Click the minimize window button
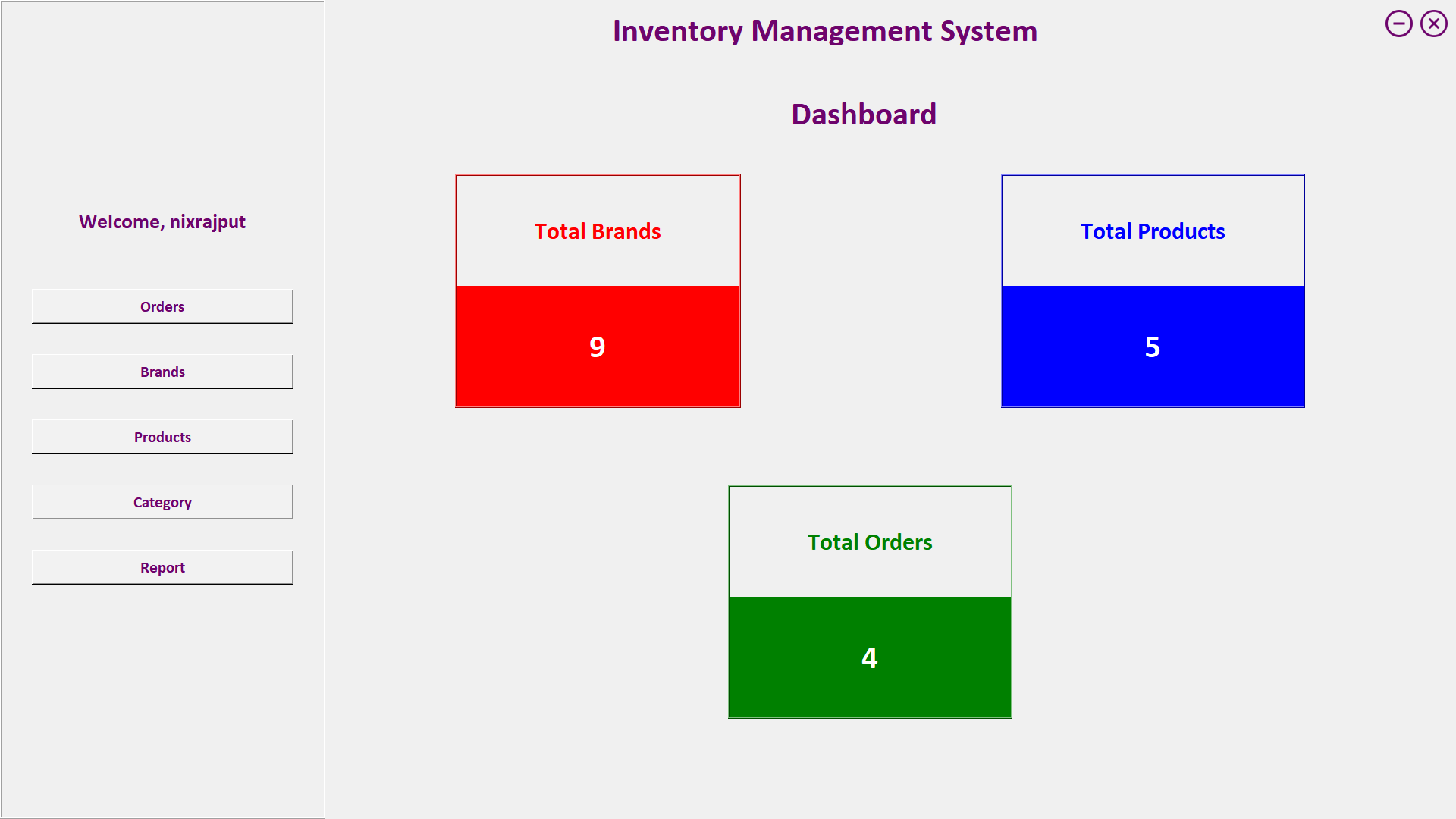This screenshot has width=1456, height=819. click(x=1398, y=23)
